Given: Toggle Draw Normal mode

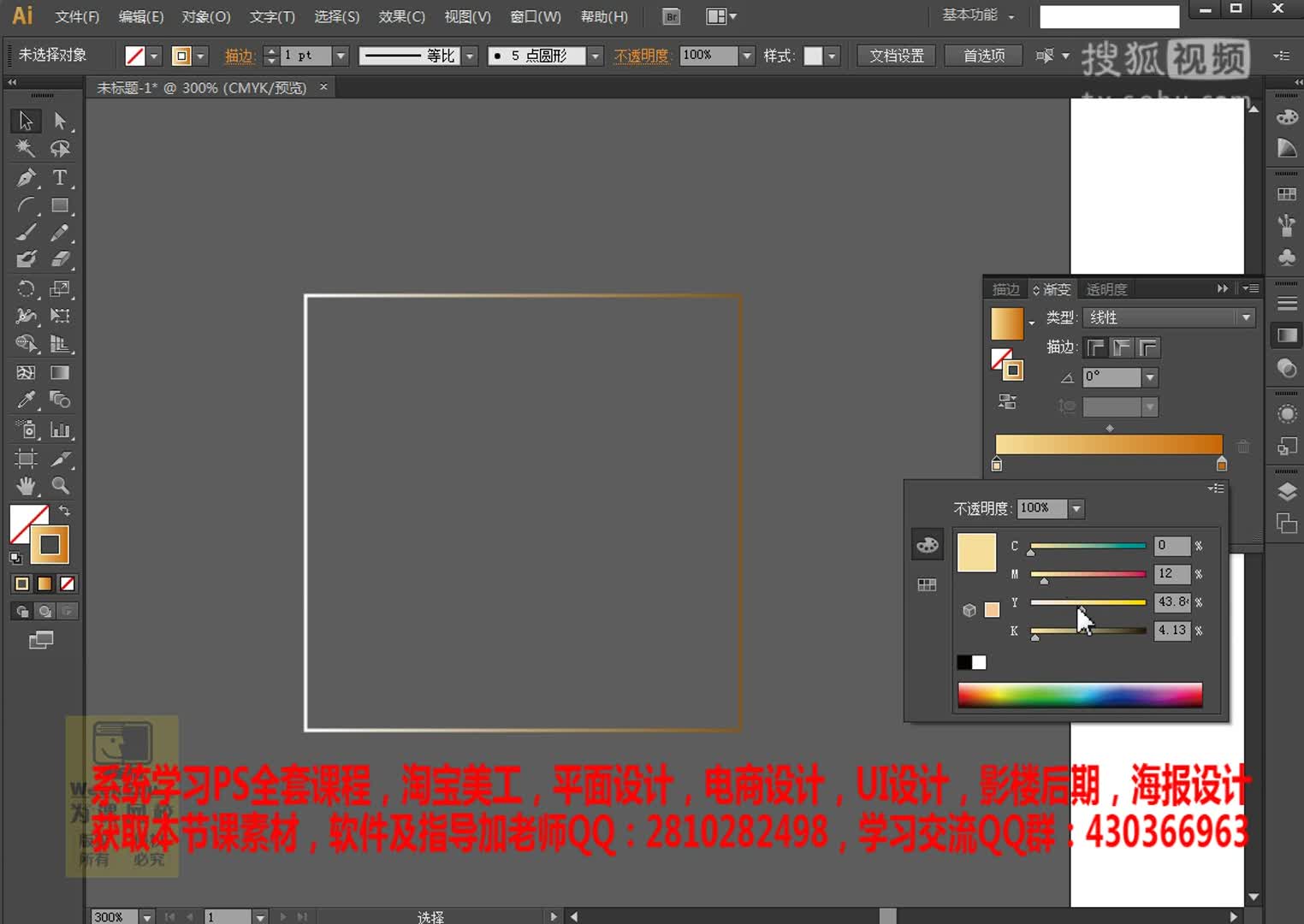Looking at the screenshot, I should point(22,611).
